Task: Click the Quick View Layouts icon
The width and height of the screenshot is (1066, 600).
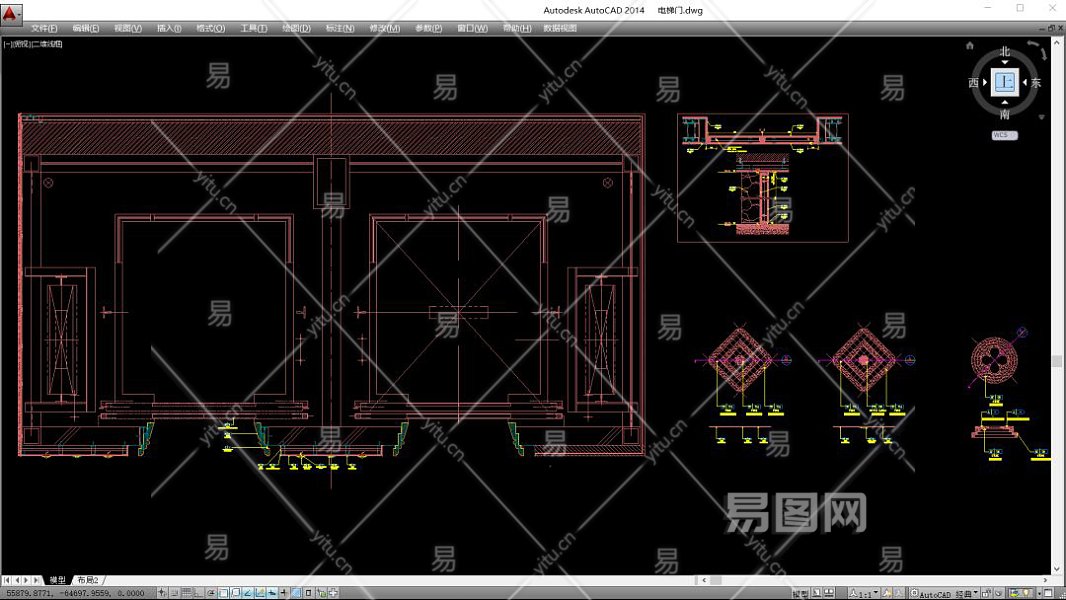Action: coord(816,593)
